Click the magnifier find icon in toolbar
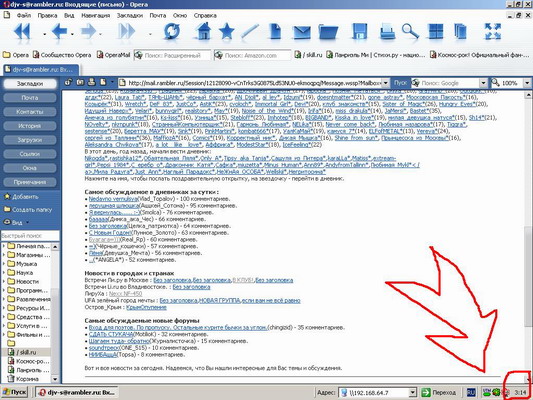This screenshot has width=533, height=400. tap(410, 31)
